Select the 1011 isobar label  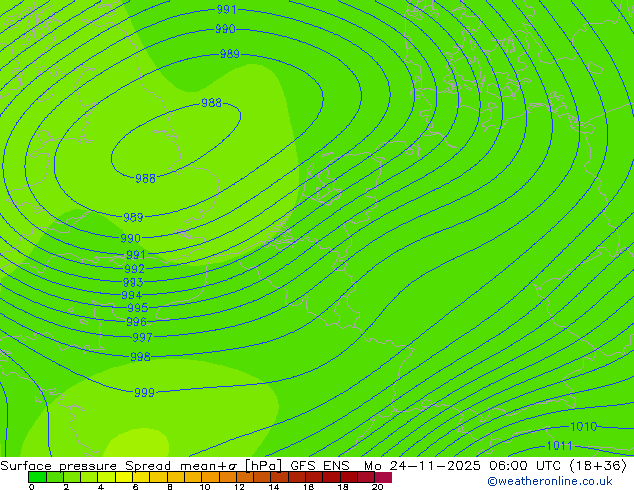click(560, 446)
